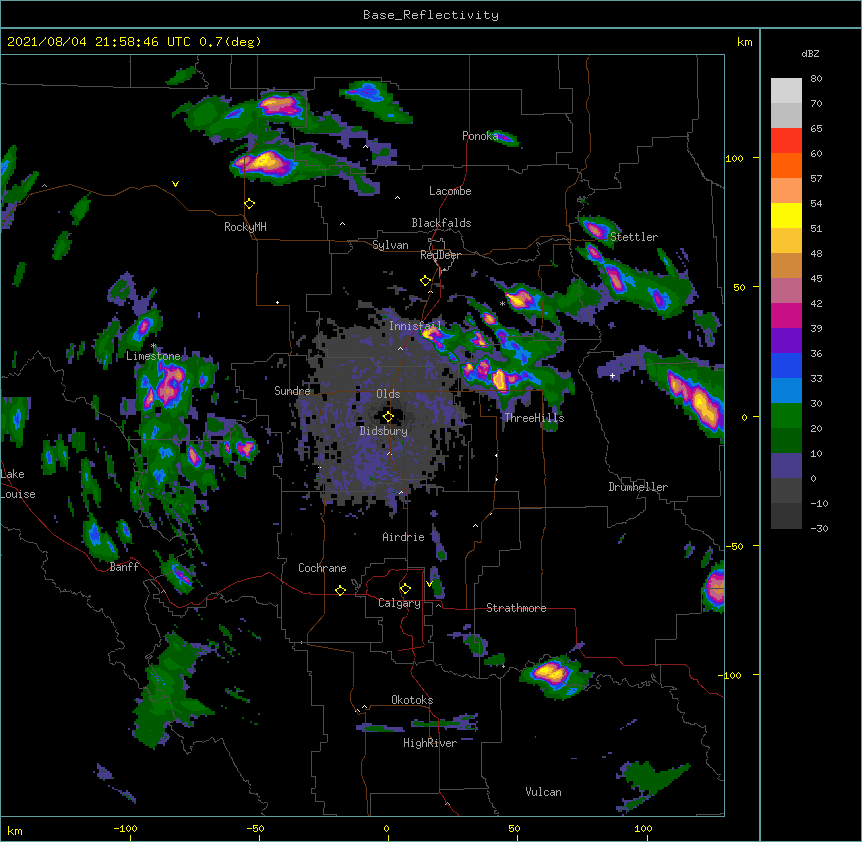This screenshot has height=842, width=862.
Task: Pick the dark orange 57-60 dBZ legend band
Action: click(x=786, y=166)
